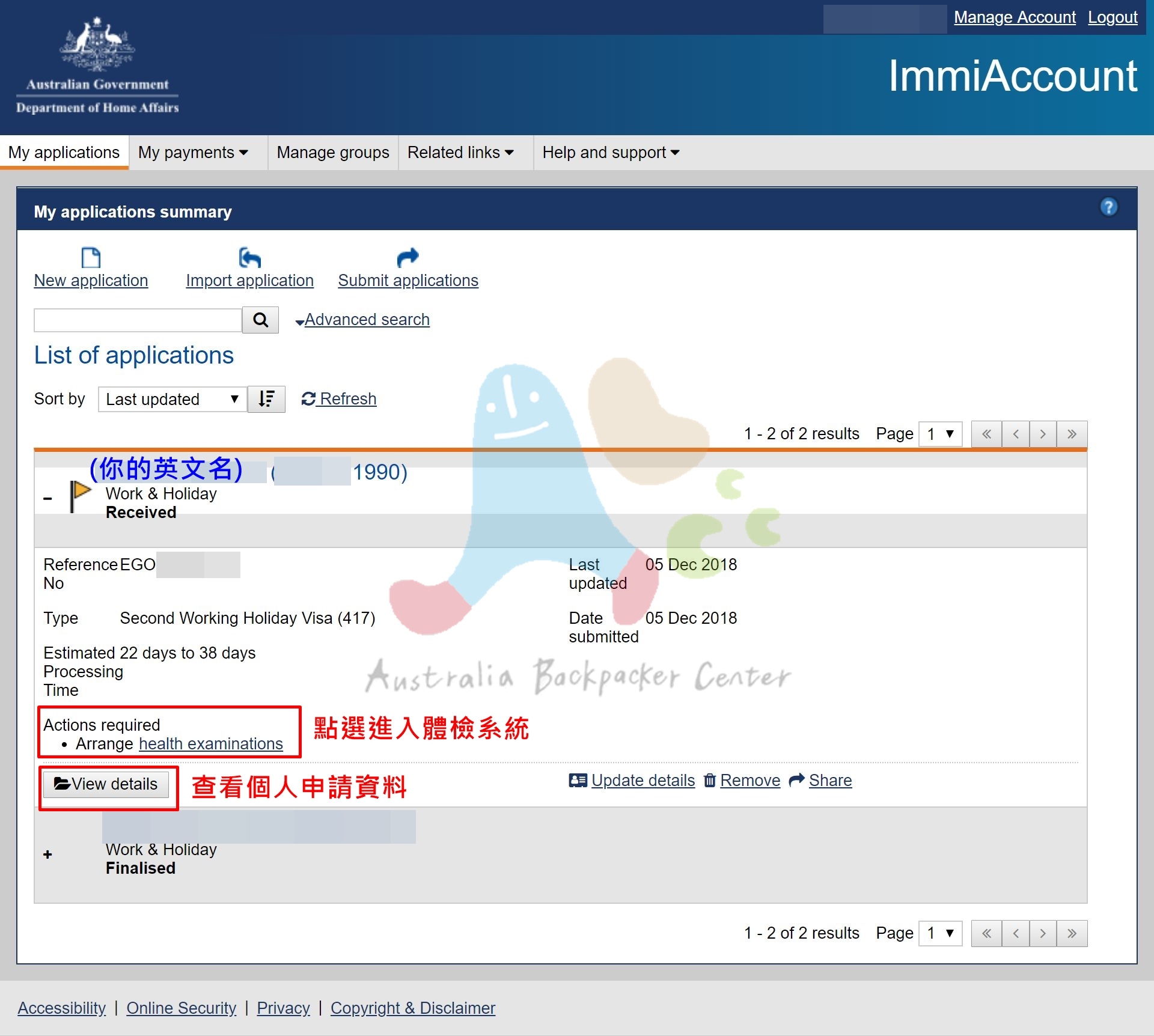Click the Import application arrow icon
Image resolution: width=1154 pixels, height=1036 pixels.
click(249, 258)
